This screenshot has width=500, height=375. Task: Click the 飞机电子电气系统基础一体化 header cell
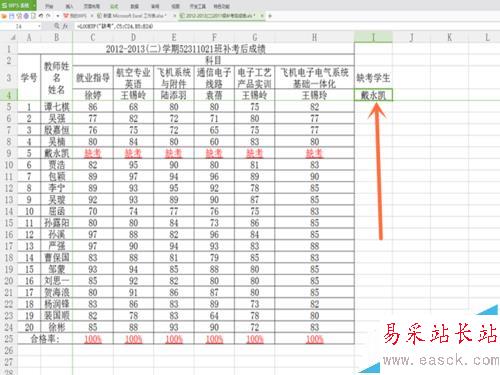pos(315,78)
